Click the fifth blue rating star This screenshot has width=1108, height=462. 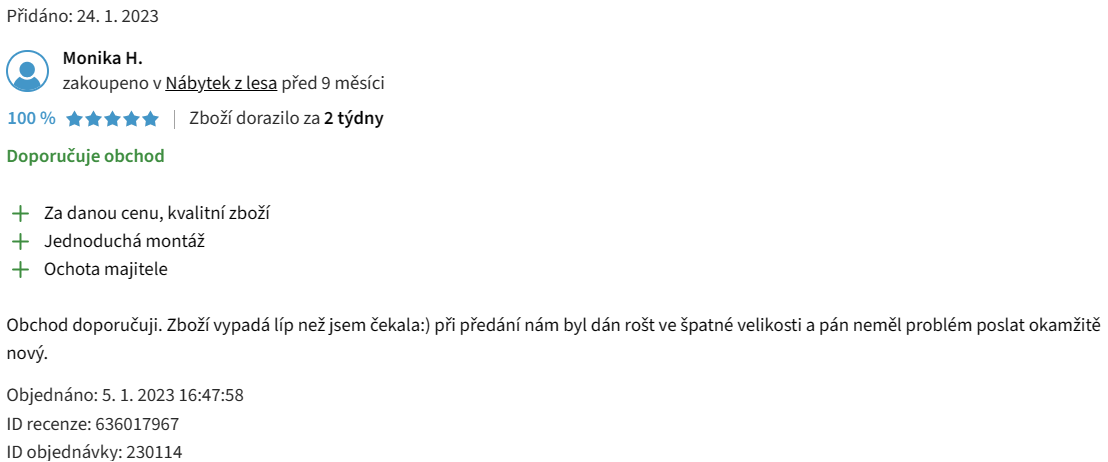[x=151, y=119]
